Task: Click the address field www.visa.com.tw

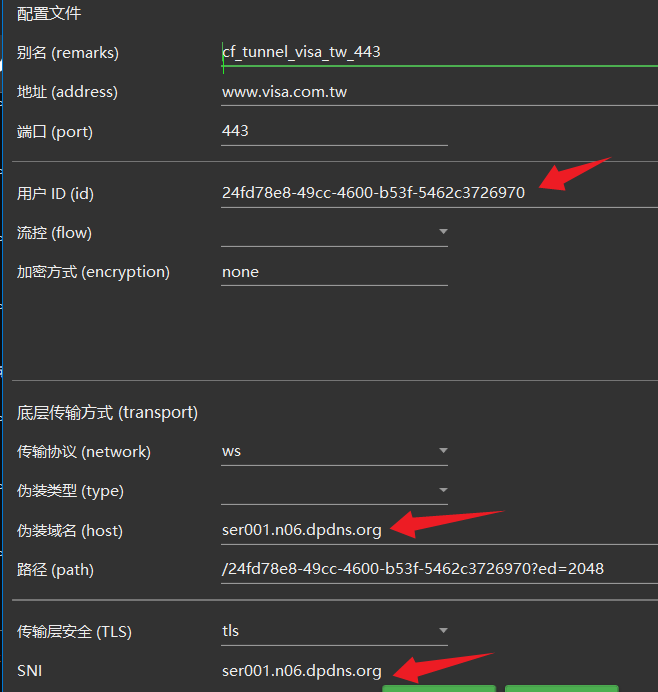Action: click(x=439, y=92)
